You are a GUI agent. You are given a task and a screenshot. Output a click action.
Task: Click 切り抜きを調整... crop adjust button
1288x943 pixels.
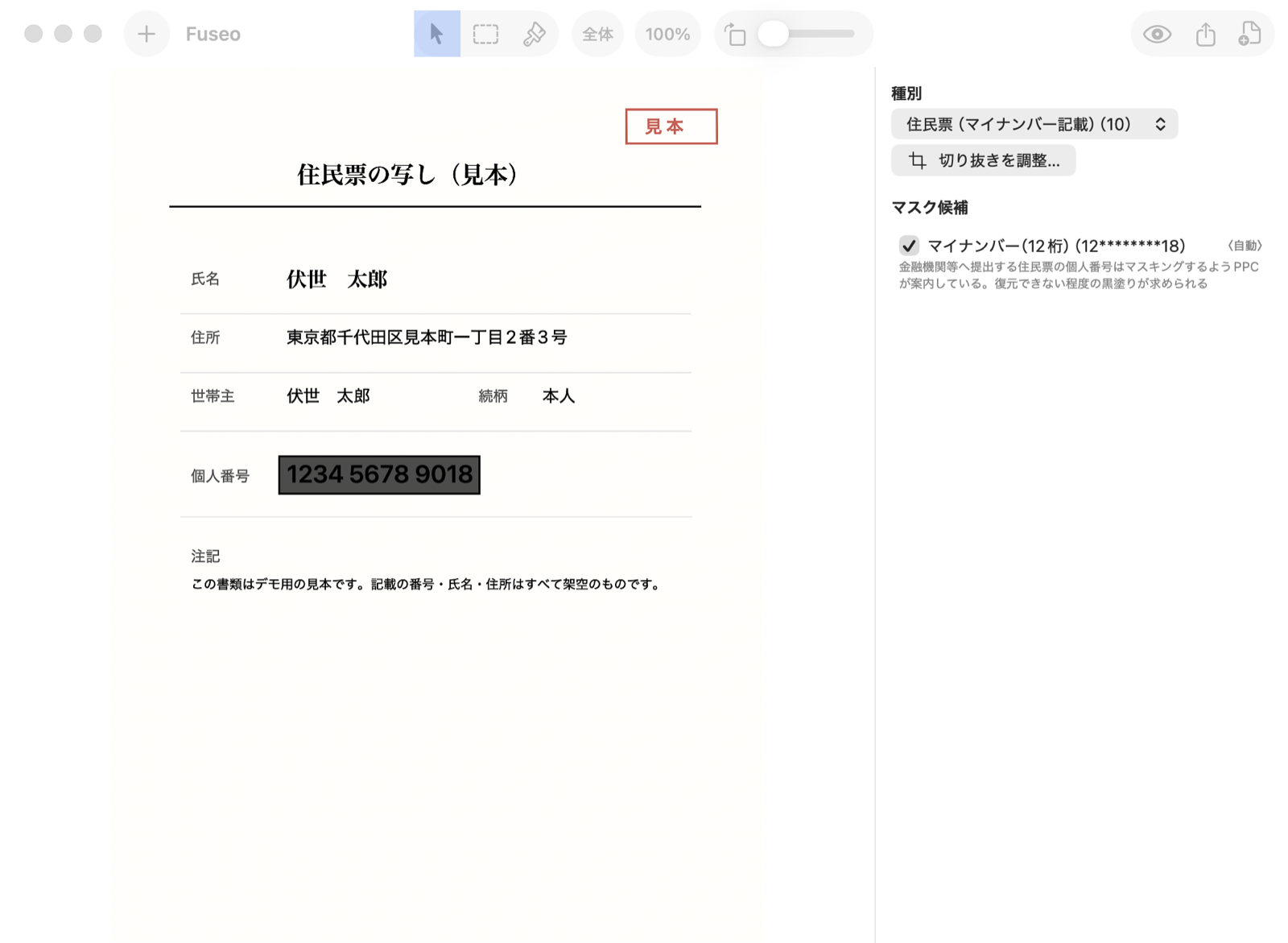coord(984,160)
